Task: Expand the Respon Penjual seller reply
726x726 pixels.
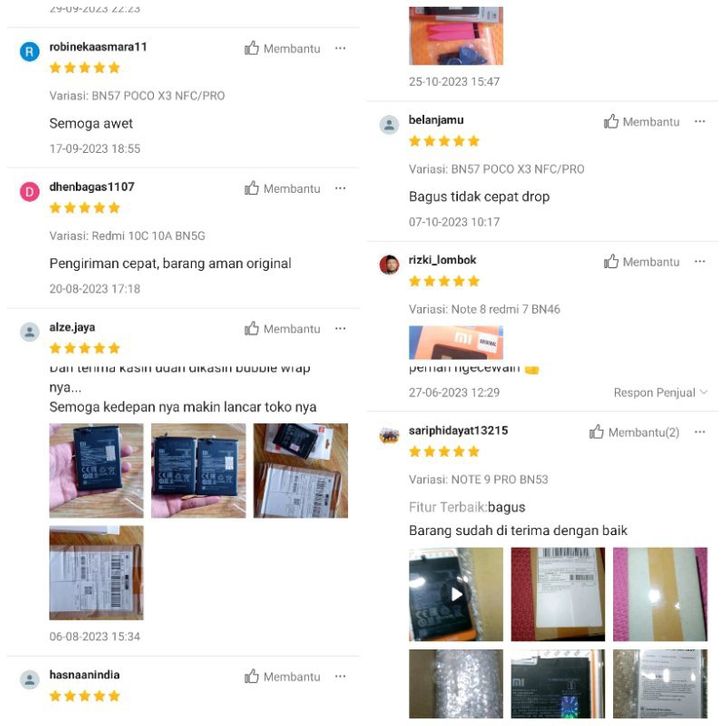Action: click(660, 393)
